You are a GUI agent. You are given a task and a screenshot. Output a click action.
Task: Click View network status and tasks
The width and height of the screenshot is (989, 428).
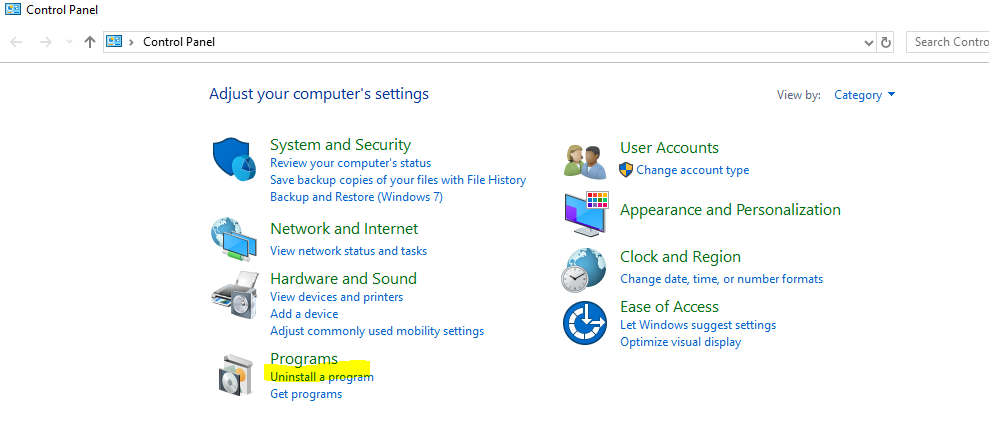(x=349, y=251)
